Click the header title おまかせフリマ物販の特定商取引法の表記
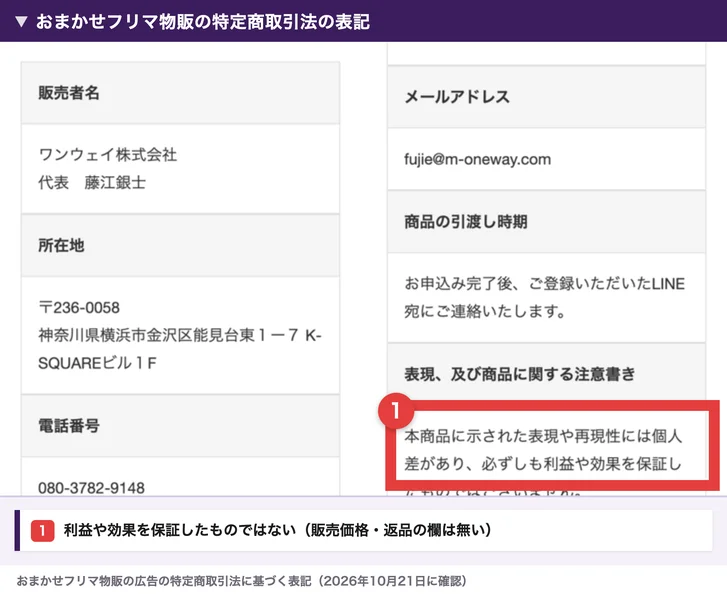 (x=203, y=21)
